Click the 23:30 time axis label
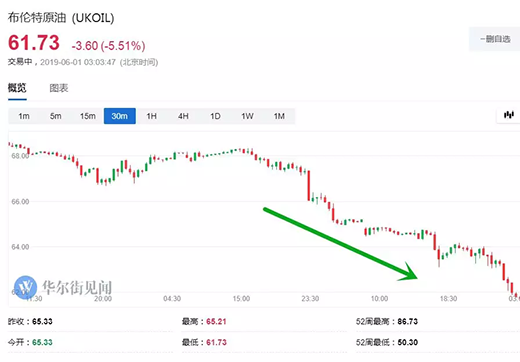Screen dimensions: 520x362 coord(310,298)
